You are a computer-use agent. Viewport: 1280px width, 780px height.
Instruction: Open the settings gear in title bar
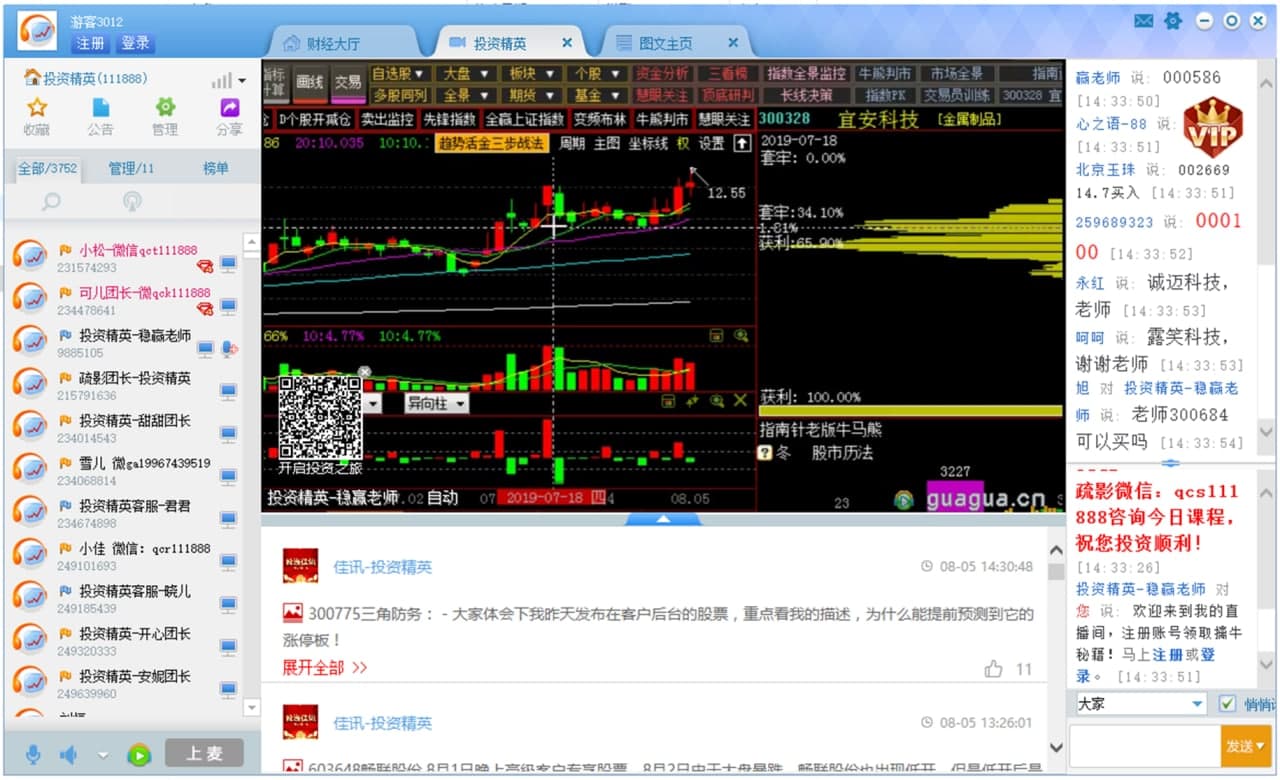pos(1173,21)
